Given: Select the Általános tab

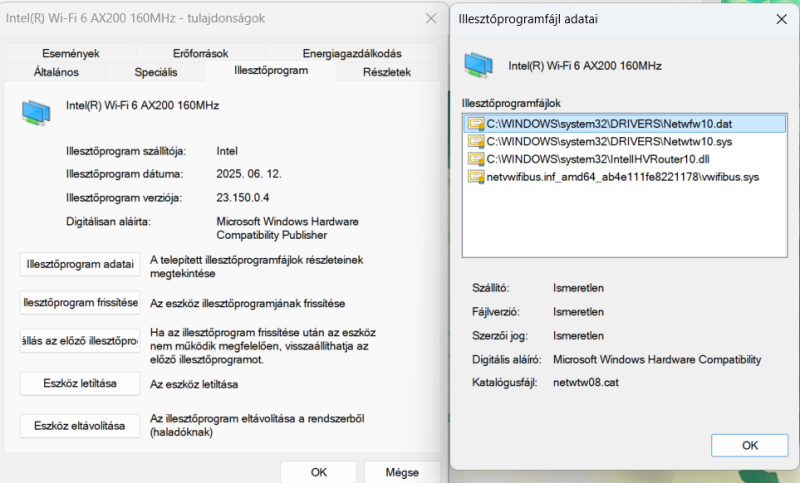Looking at the screenshot, I should click(56, 72).
